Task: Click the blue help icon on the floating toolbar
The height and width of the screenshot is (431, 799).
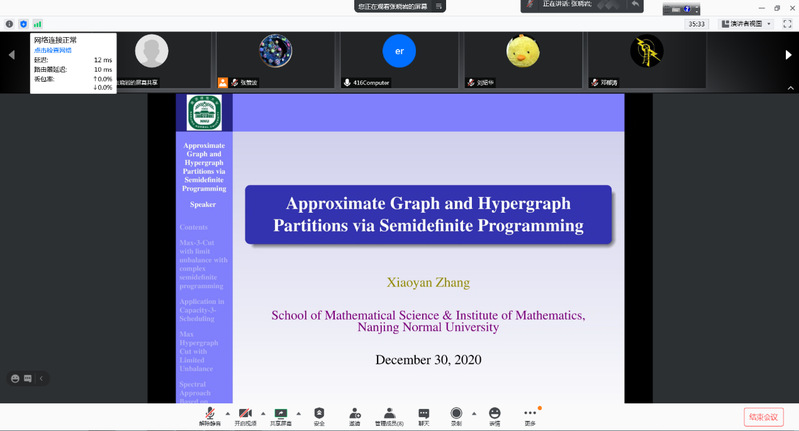Action: click(687, 9)
